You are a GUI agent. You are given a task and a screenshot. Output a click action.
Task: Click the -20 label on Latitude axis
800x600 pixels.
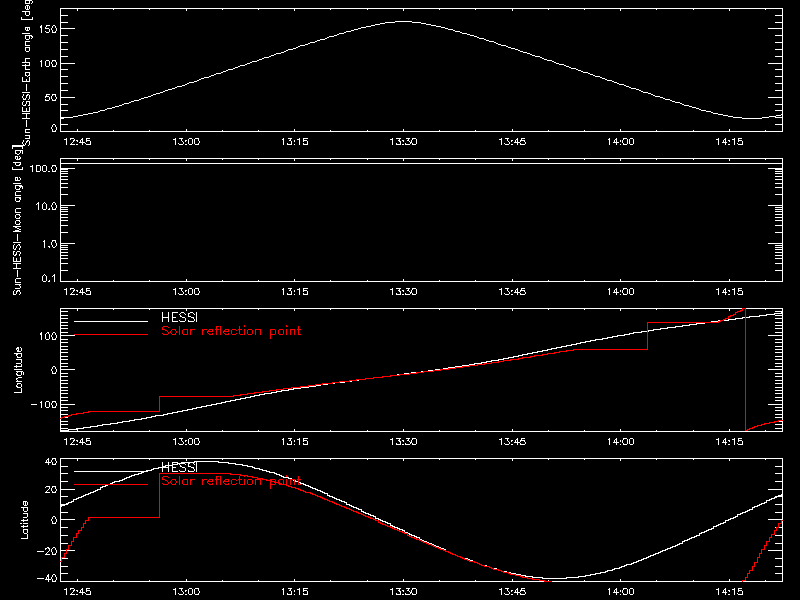[47, 551]
